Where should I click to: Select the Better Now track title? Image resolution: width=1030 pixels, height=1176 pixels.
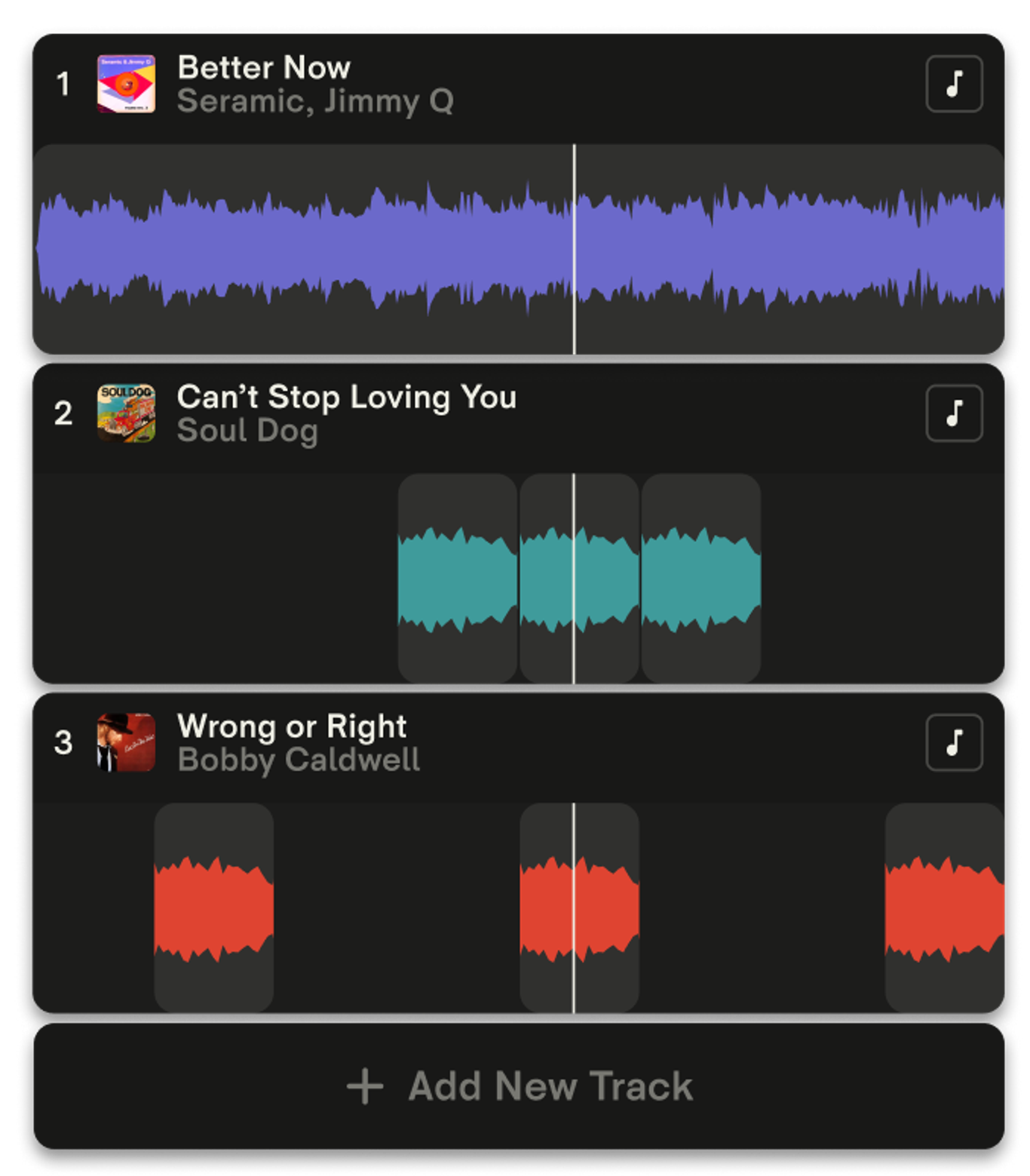pos(264,68)
